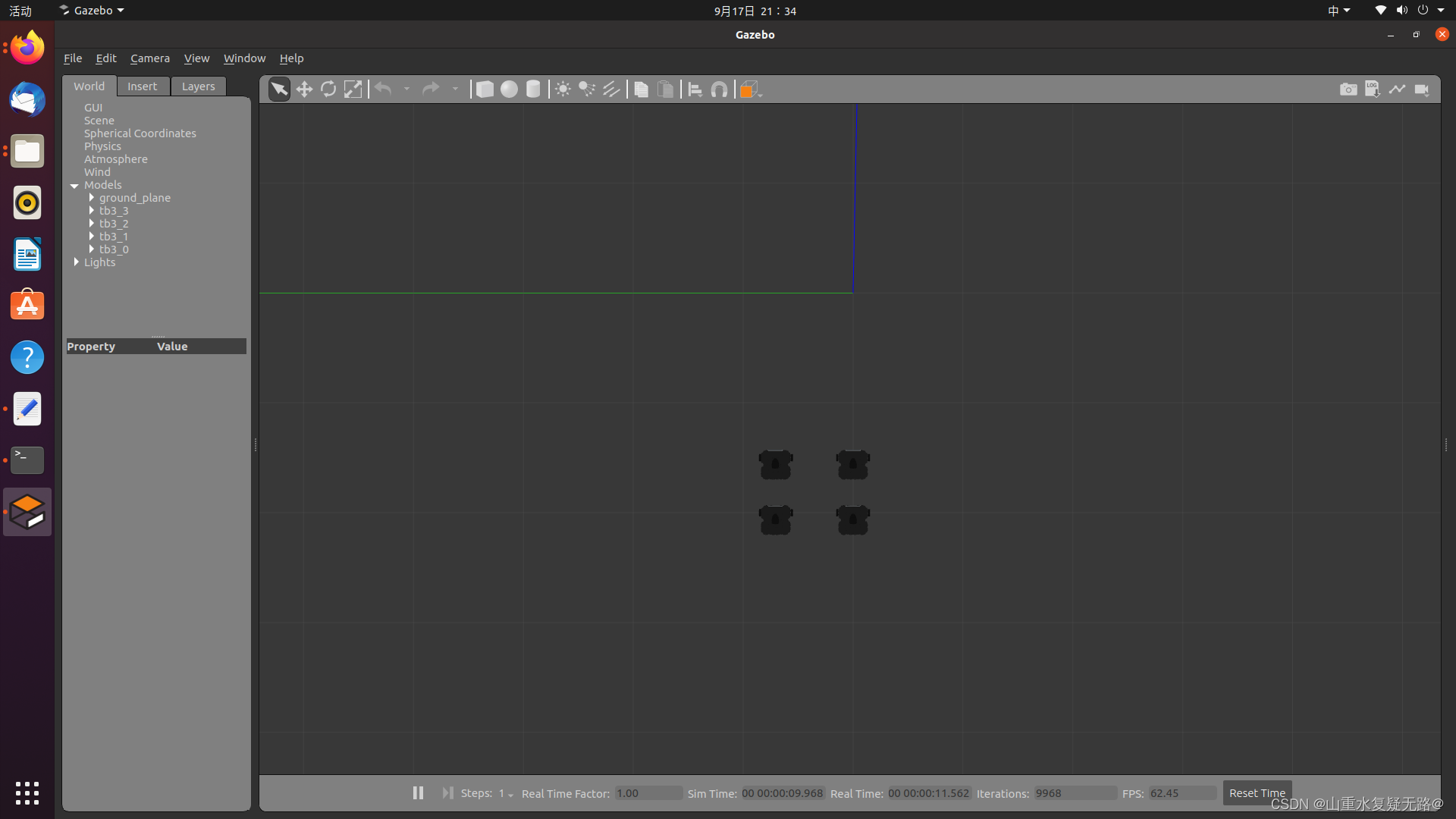The image size is (1456, 819).
Task: Select the box geometry shape tool
Action: [485, 89]
